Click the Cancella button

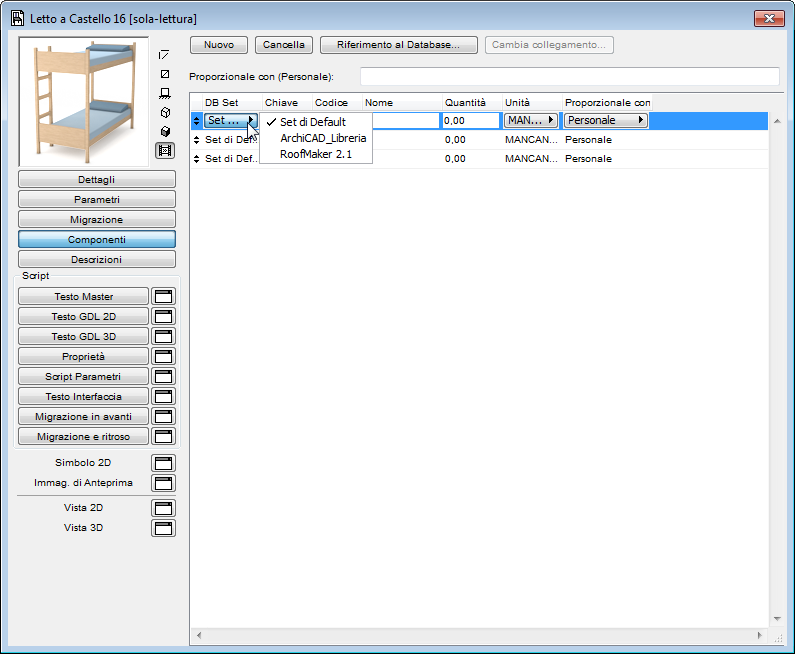coord(284,45)
